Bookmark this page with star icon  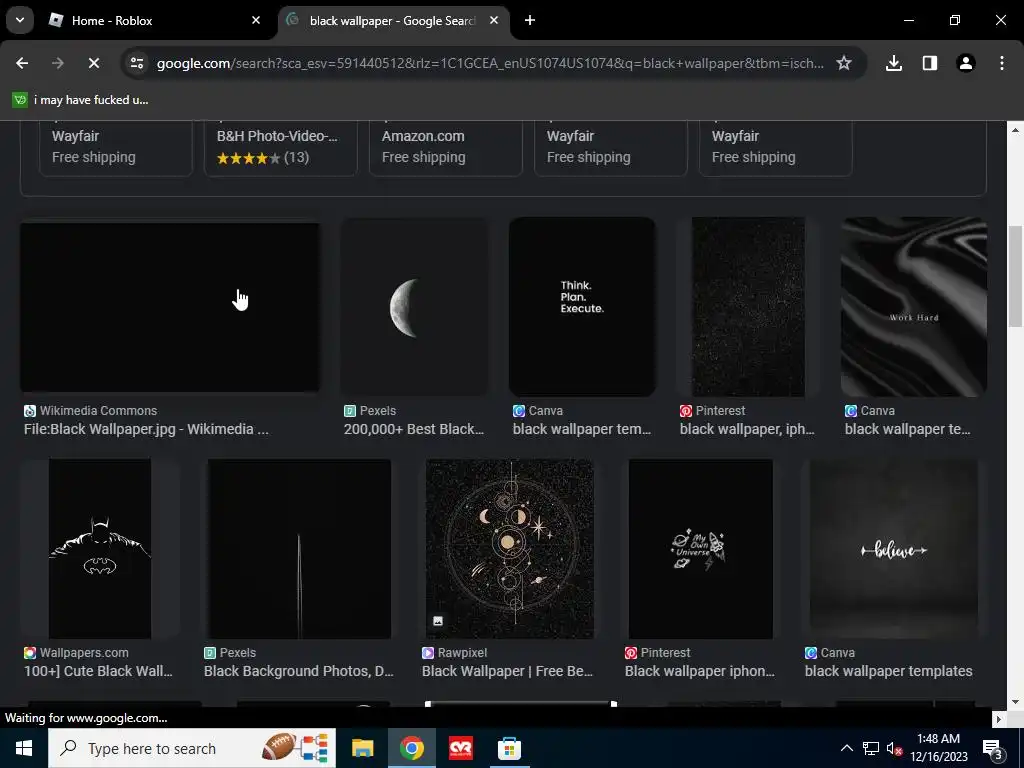click(x=844, y=63)
